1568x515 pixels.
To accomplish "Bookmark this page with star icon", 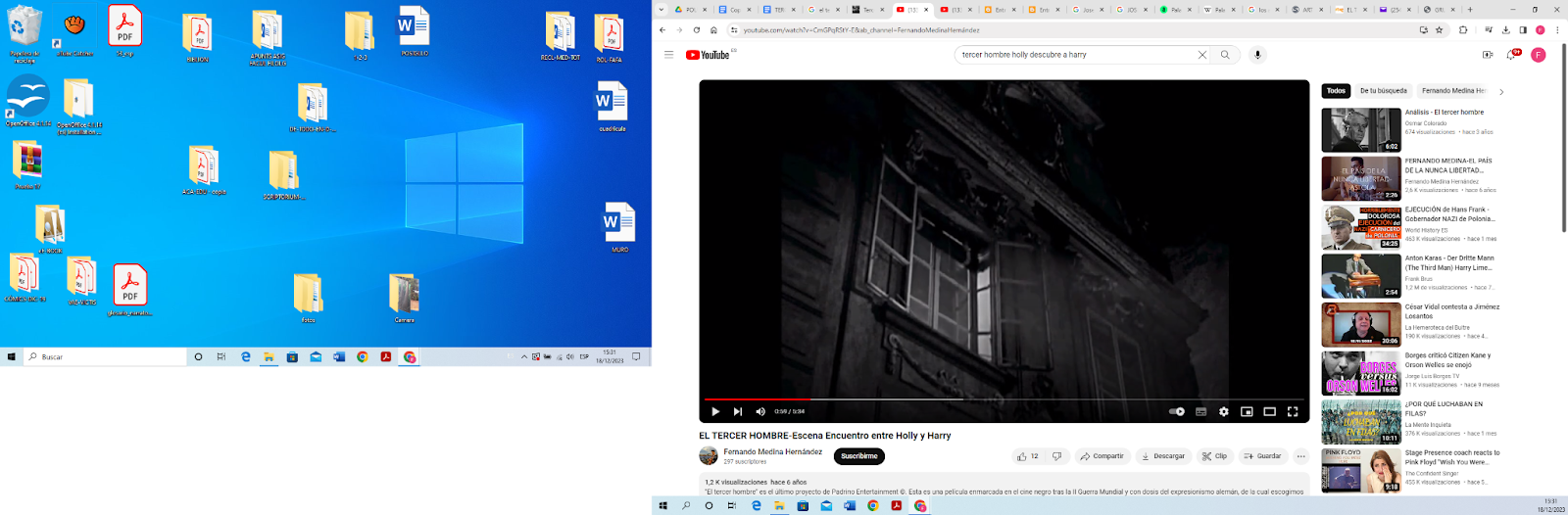I will 1440,30.
